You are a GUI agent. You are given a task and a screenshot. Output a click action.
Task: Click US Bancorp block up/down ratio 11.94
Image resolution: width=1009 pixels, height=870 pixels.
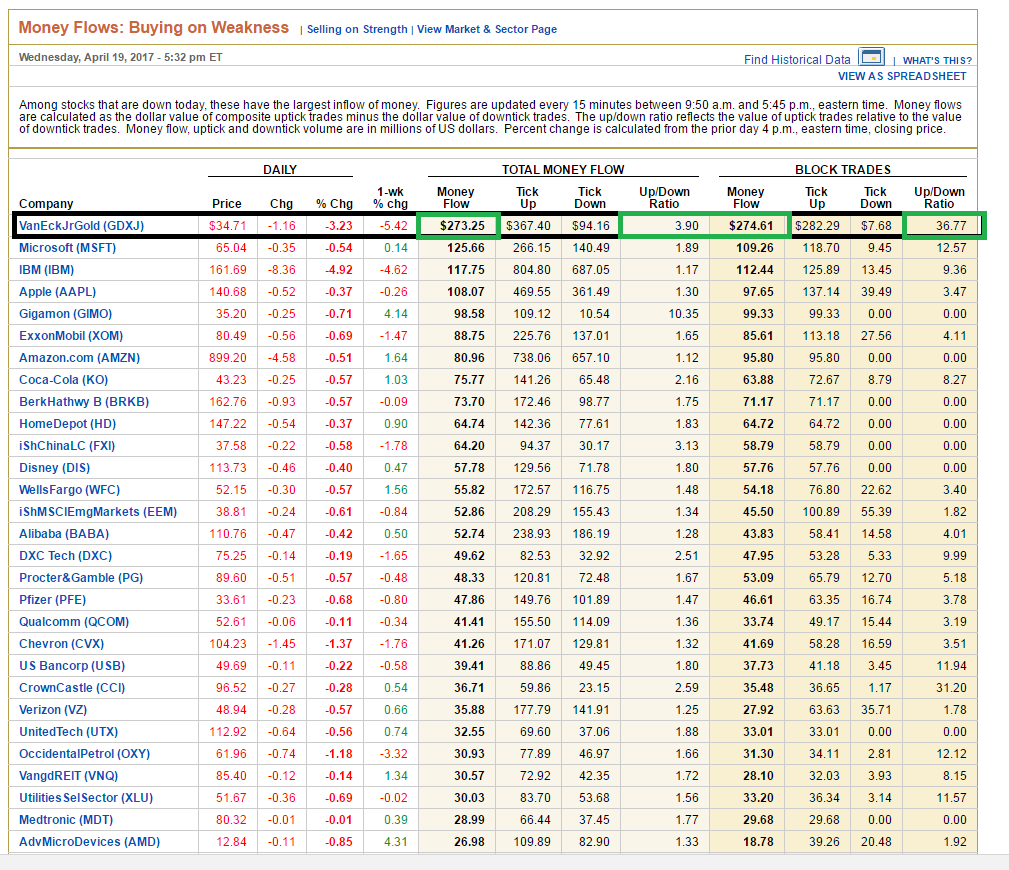(951, 666)
